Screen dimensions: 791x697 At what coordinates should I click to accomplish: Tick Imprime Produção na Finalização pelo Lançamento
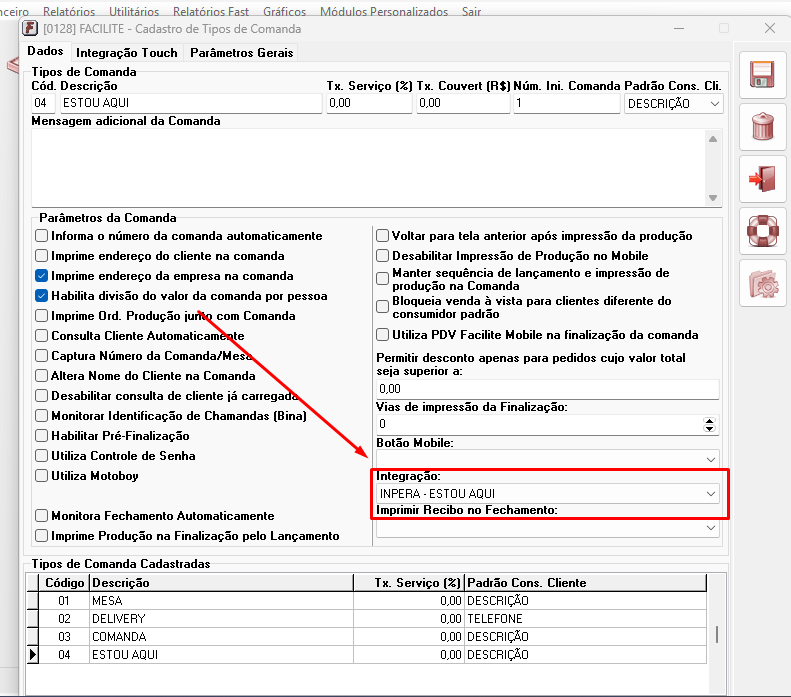[x=41, y=536]
